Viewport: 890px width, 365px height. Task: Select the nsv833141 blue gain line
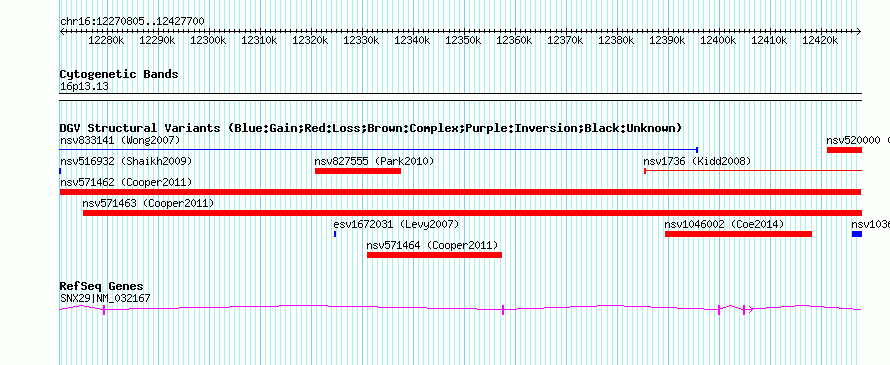(x=379, y=150)
